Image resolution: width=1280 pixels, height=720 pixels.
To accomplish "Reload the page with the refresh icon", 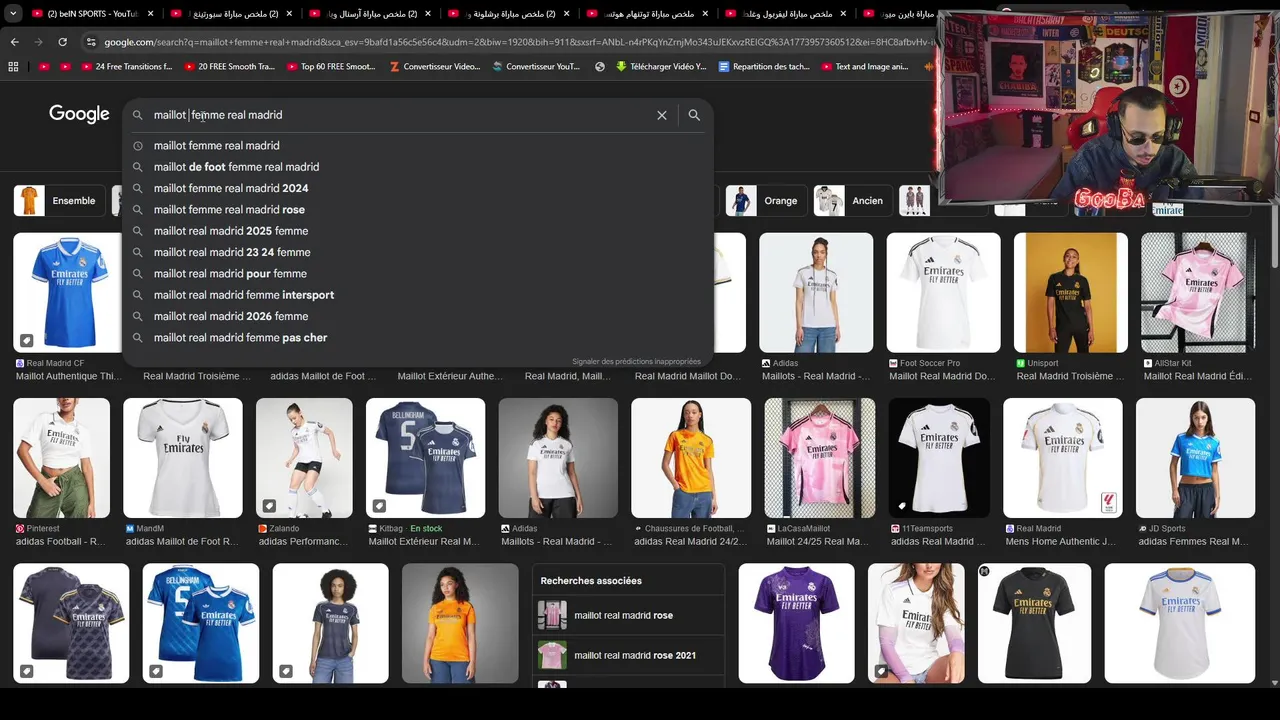I will (62, 42).
